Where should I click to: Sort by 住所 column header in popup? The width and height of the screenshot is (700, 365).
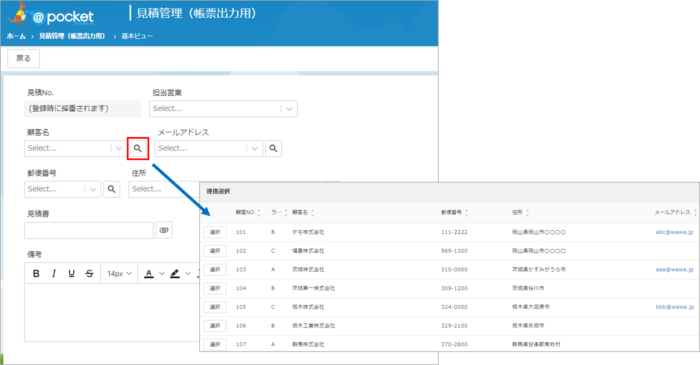(x=521, y=212)
